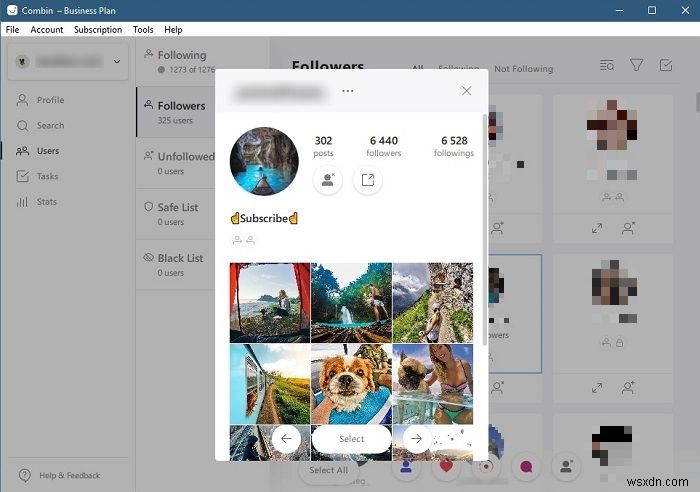
Task: Click the gray unfollow icon in bottom bar
Action: (x=566, y=467)
